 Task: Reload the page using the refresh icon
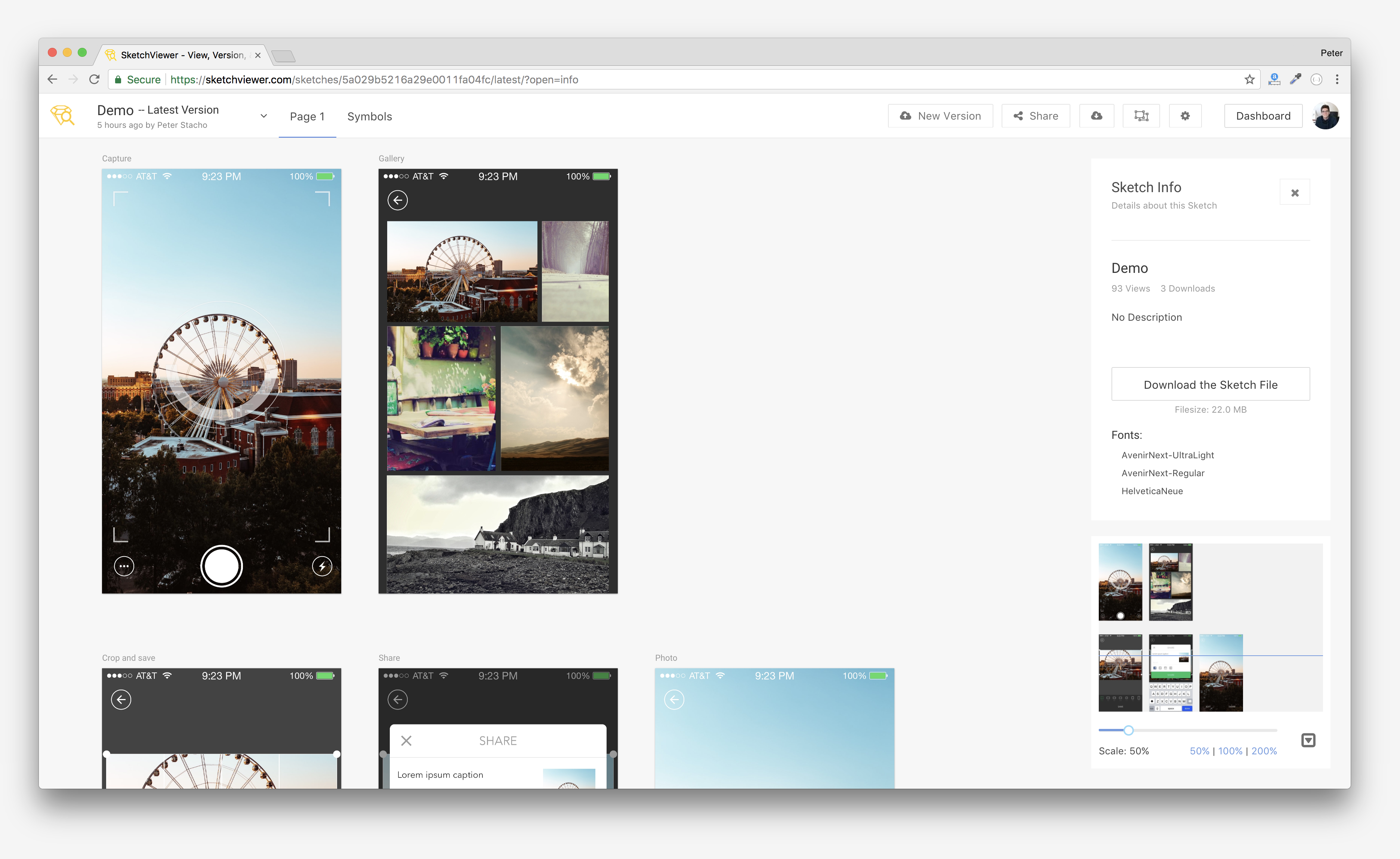click(94, 79)
